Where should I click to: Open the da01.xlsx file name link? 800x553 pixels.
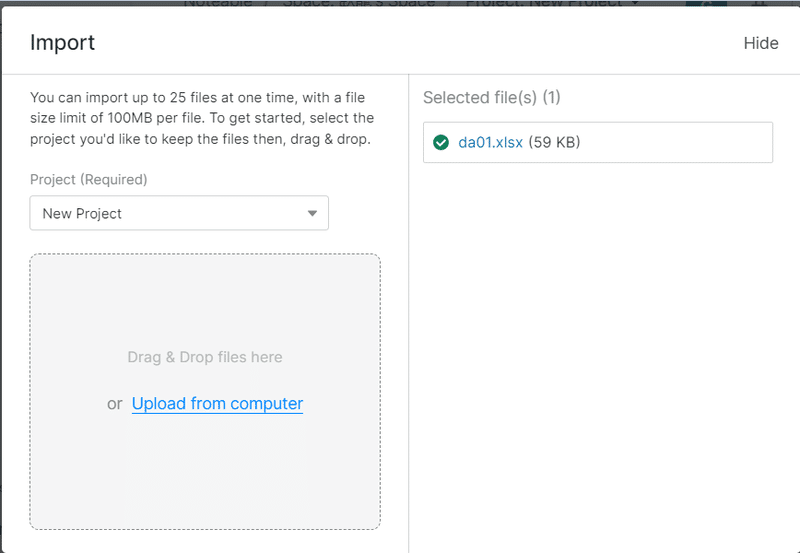[490, 143]
